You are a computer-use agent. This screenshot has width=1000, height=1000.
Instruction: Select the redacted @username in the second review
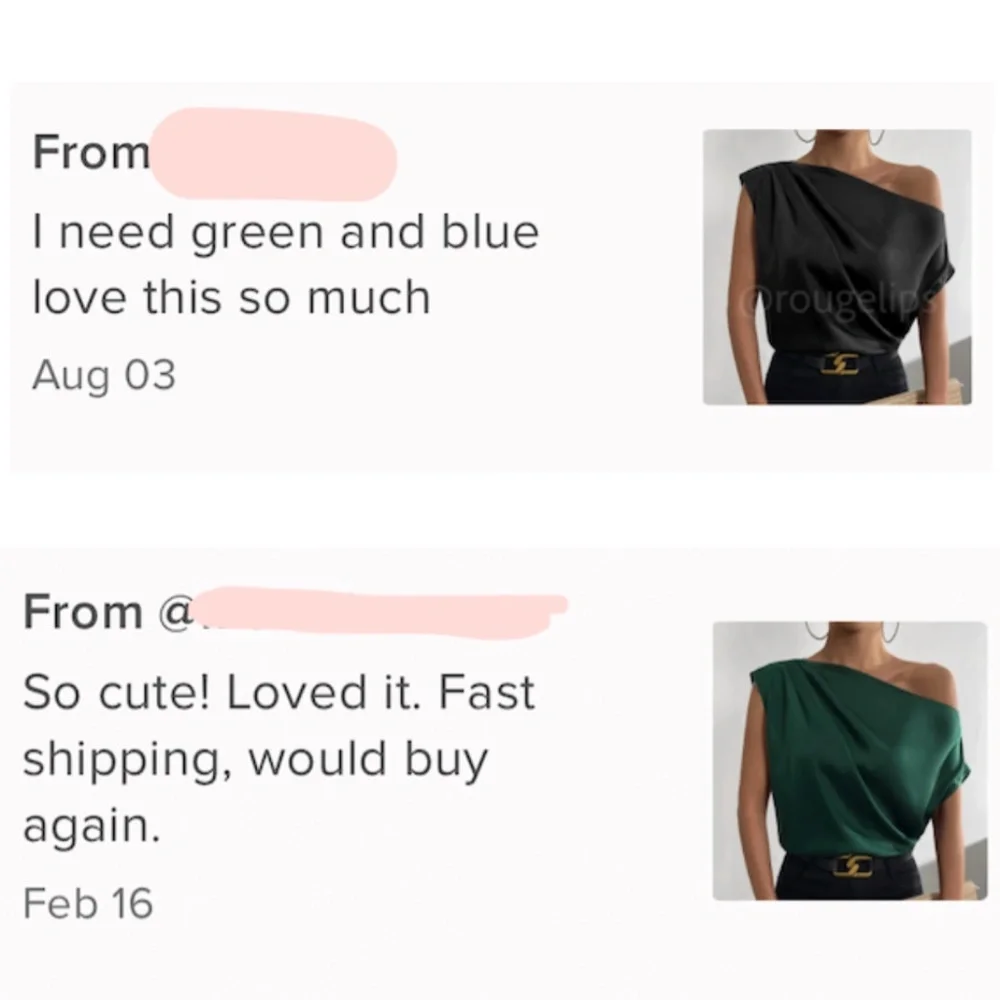(380, 608)
